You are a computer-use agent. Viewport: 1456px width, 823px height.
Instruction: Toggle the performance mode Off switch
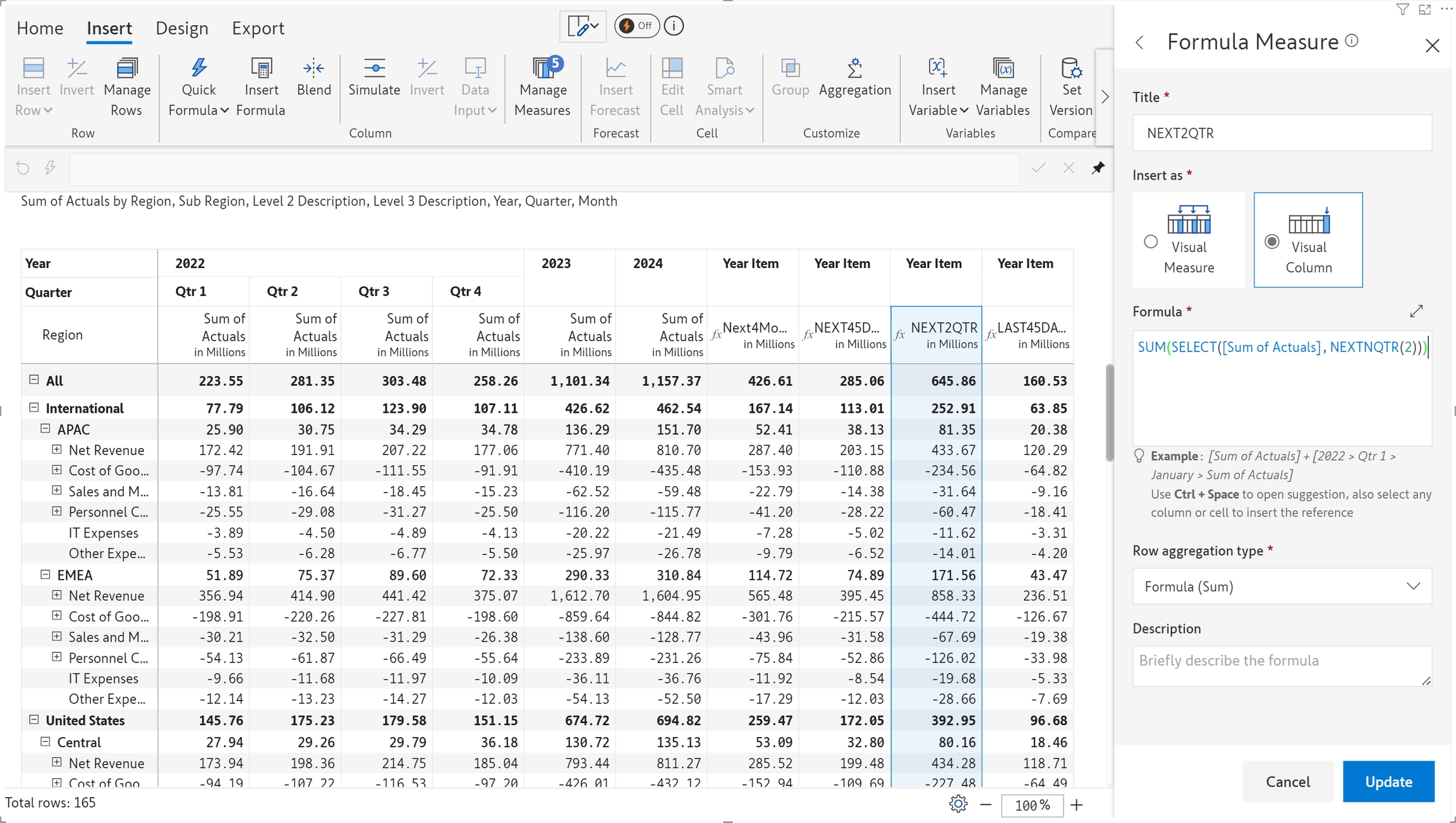click(x=636, y=26)
